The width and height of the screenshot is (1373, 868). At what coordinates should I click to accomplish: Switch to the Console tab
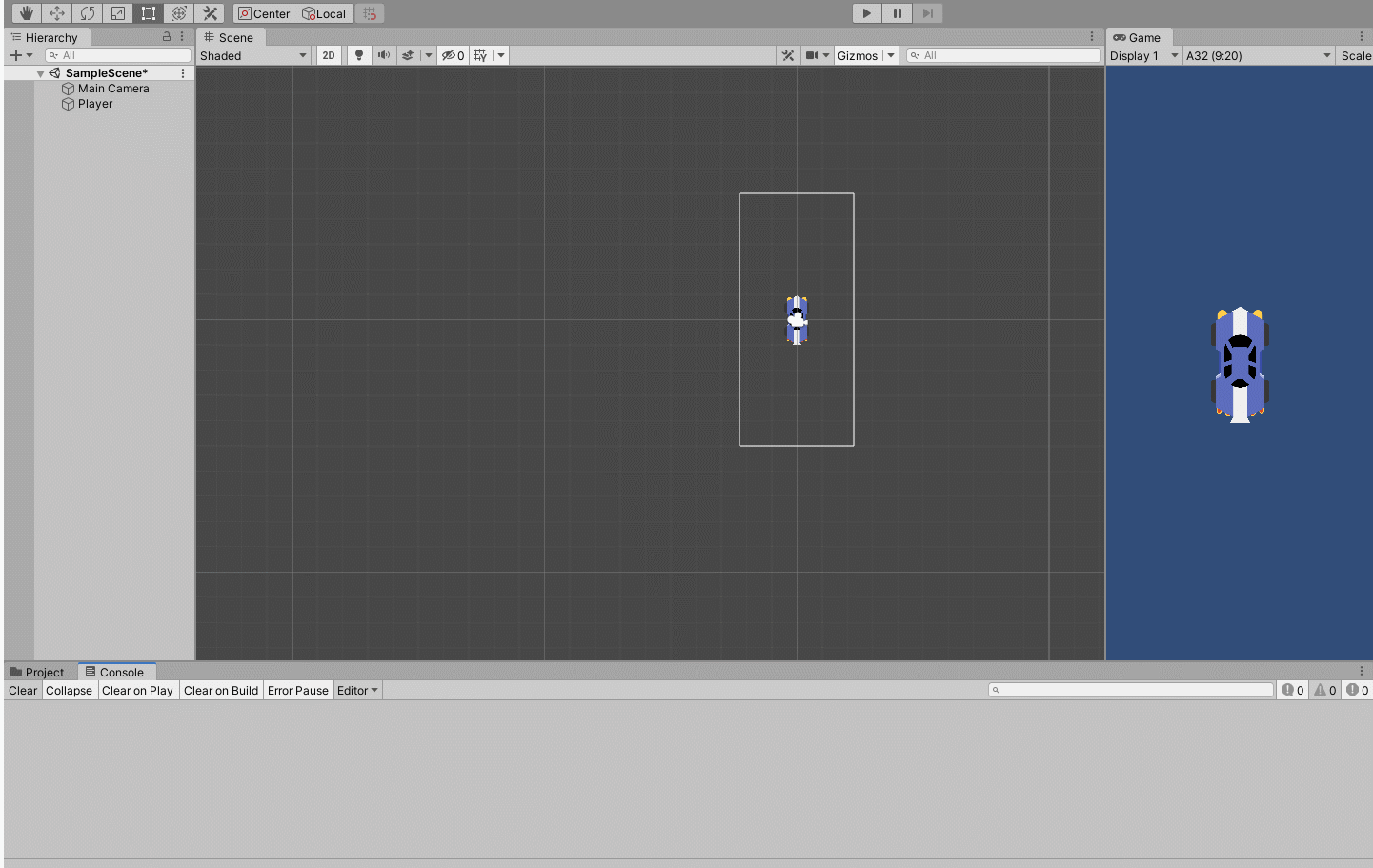tap(115, 672)
